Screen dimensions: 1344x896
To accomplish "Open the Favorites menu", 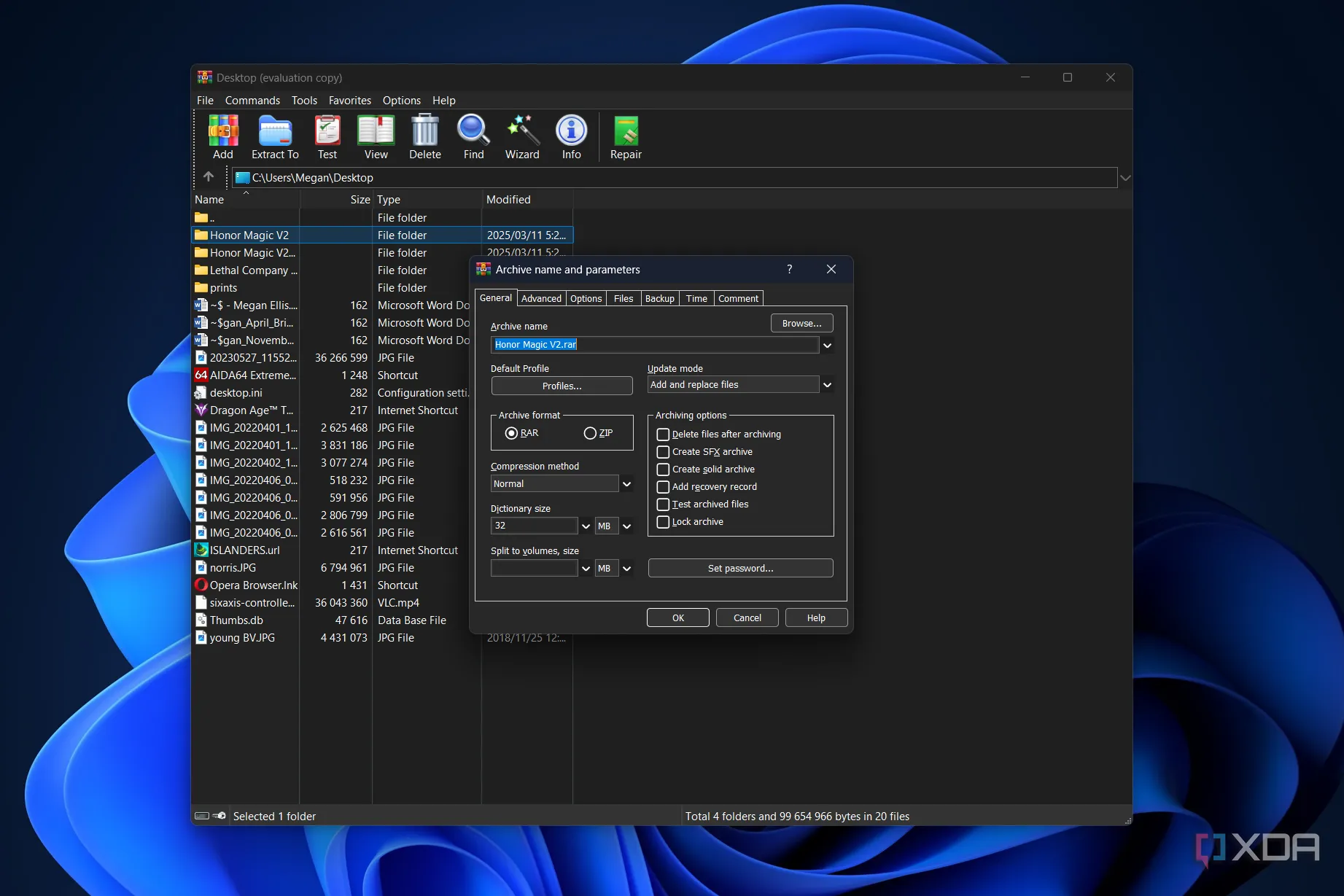I will point(349,101).
